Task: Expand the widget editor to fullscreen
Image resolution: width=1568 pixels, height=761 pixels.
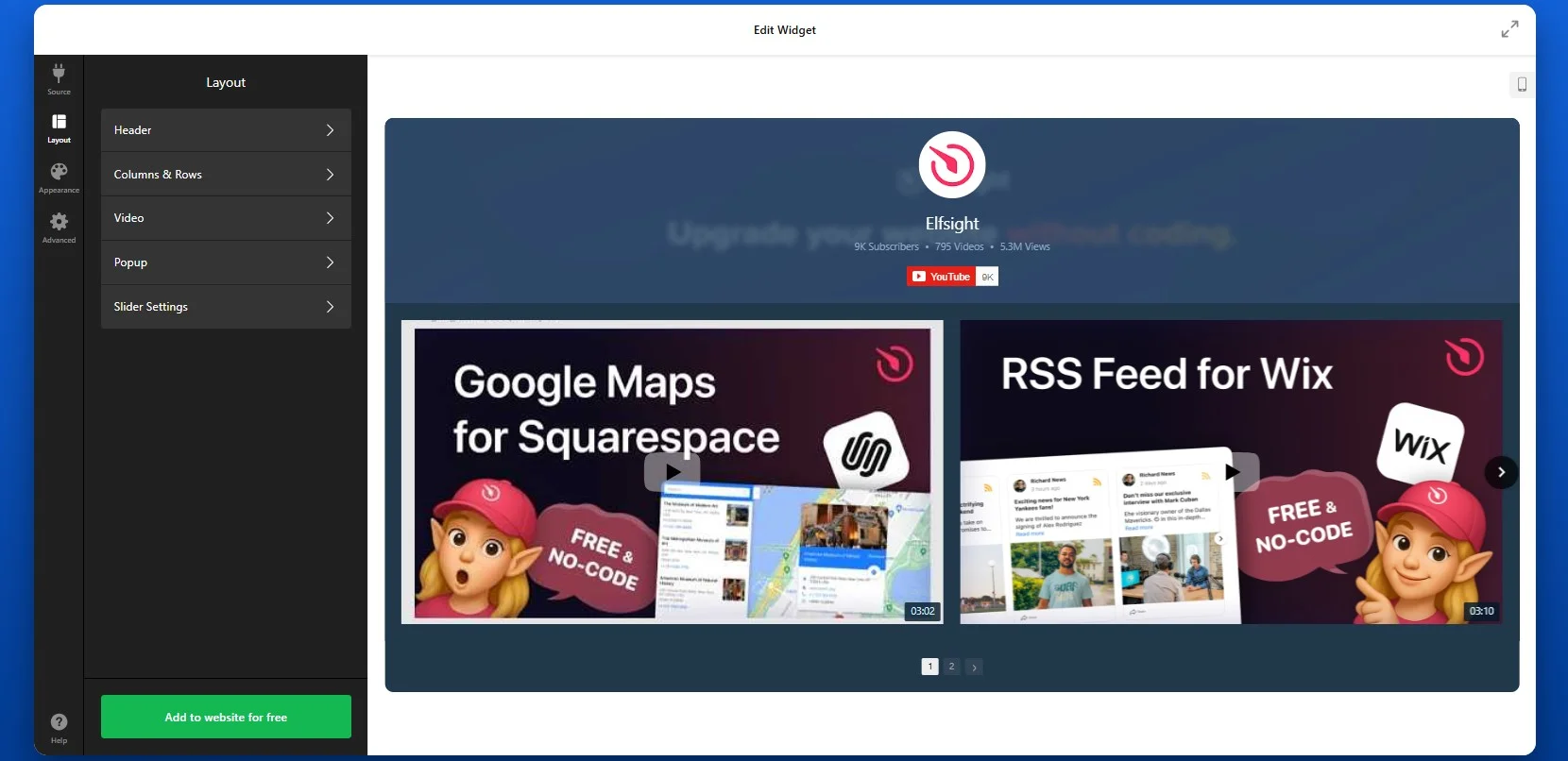Action: click(x=1509, y=29)
